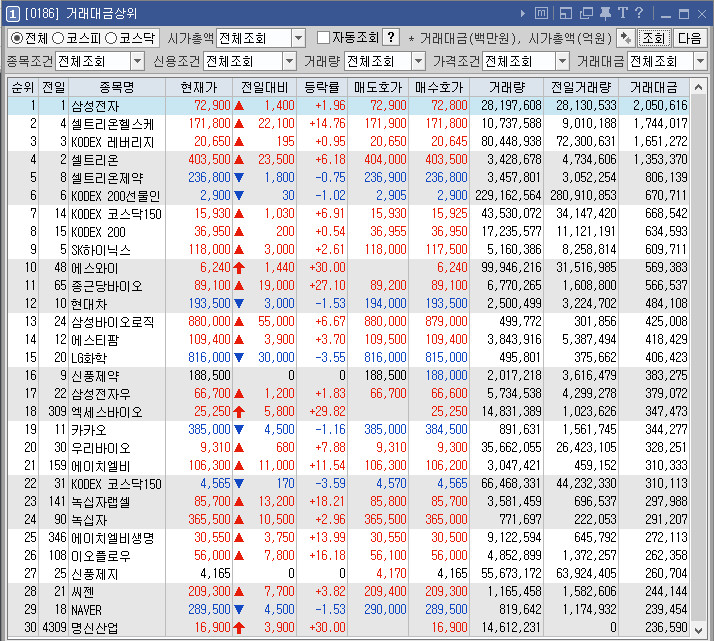Open the 시가총액 dropdown
Screen dimensions: 714x641
(x=298, y=38)
